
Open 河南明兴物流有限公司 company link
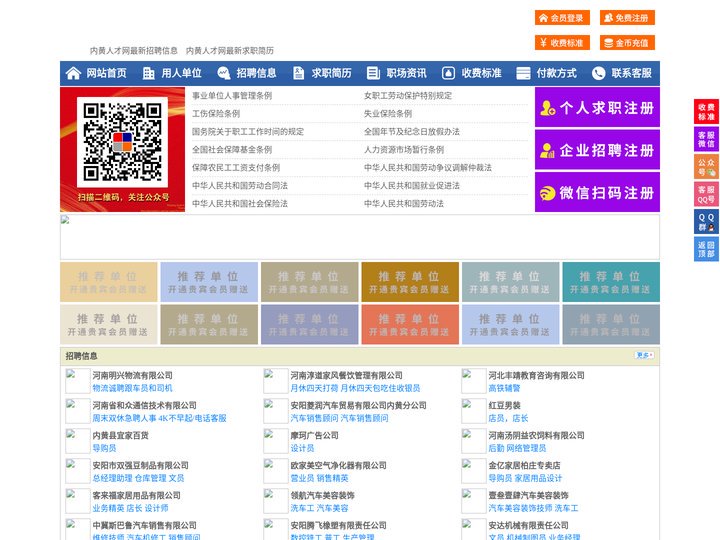click(132, 375)
